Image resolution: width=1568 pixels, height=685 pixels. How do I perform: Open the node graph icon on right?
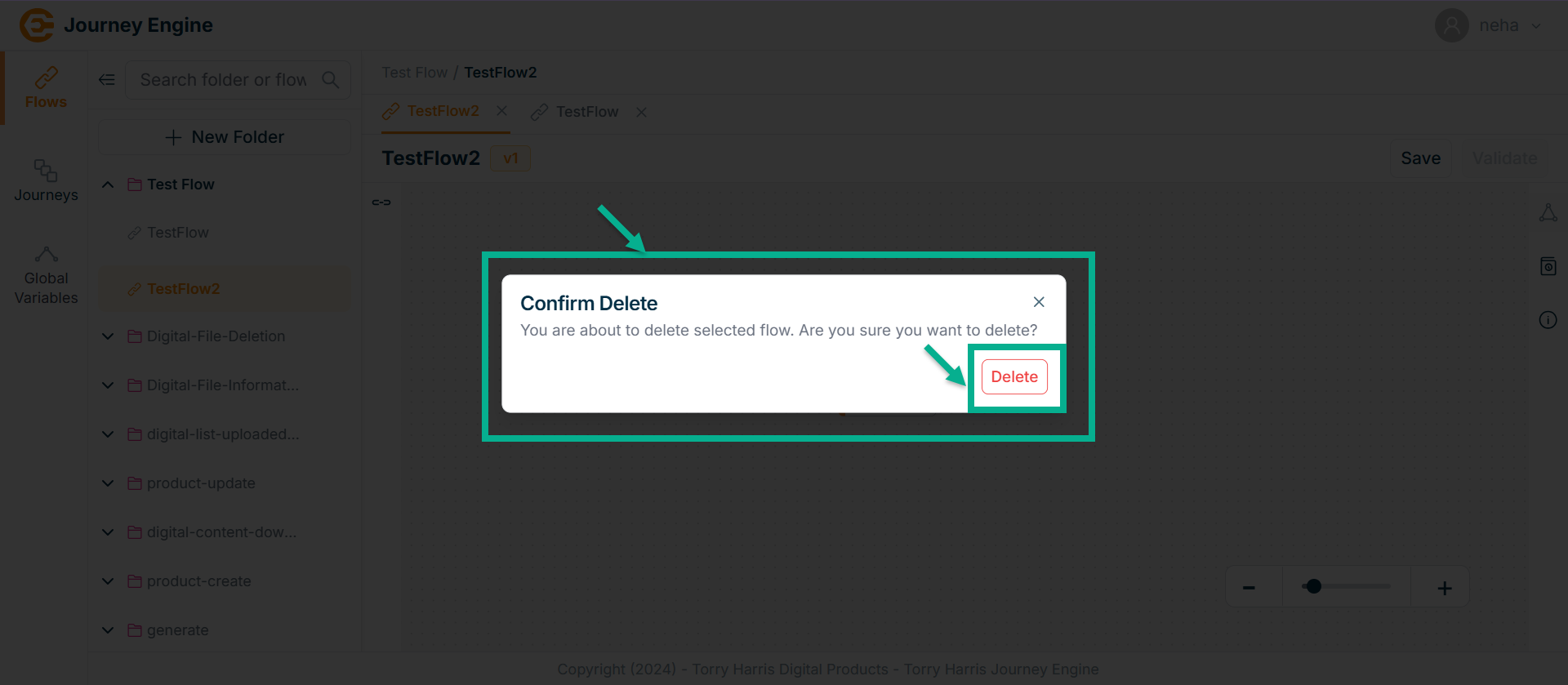pos(1548,213)
